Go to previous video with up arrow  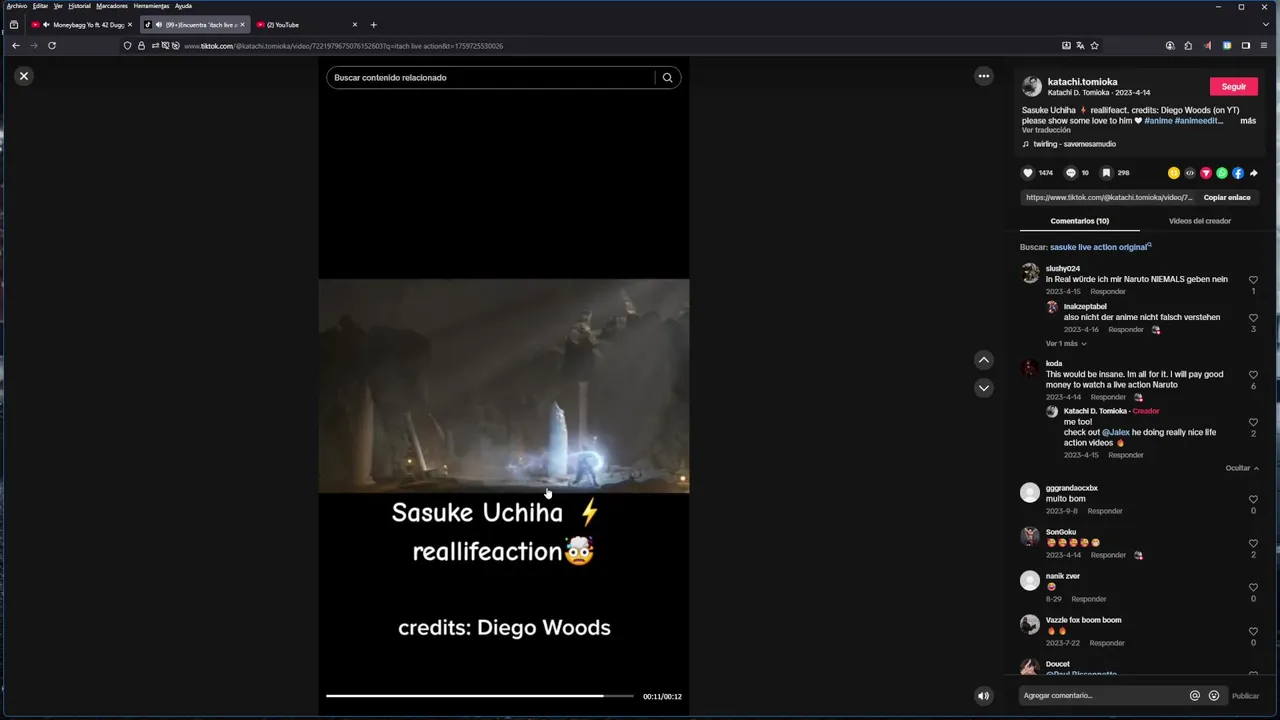(984, 360)
